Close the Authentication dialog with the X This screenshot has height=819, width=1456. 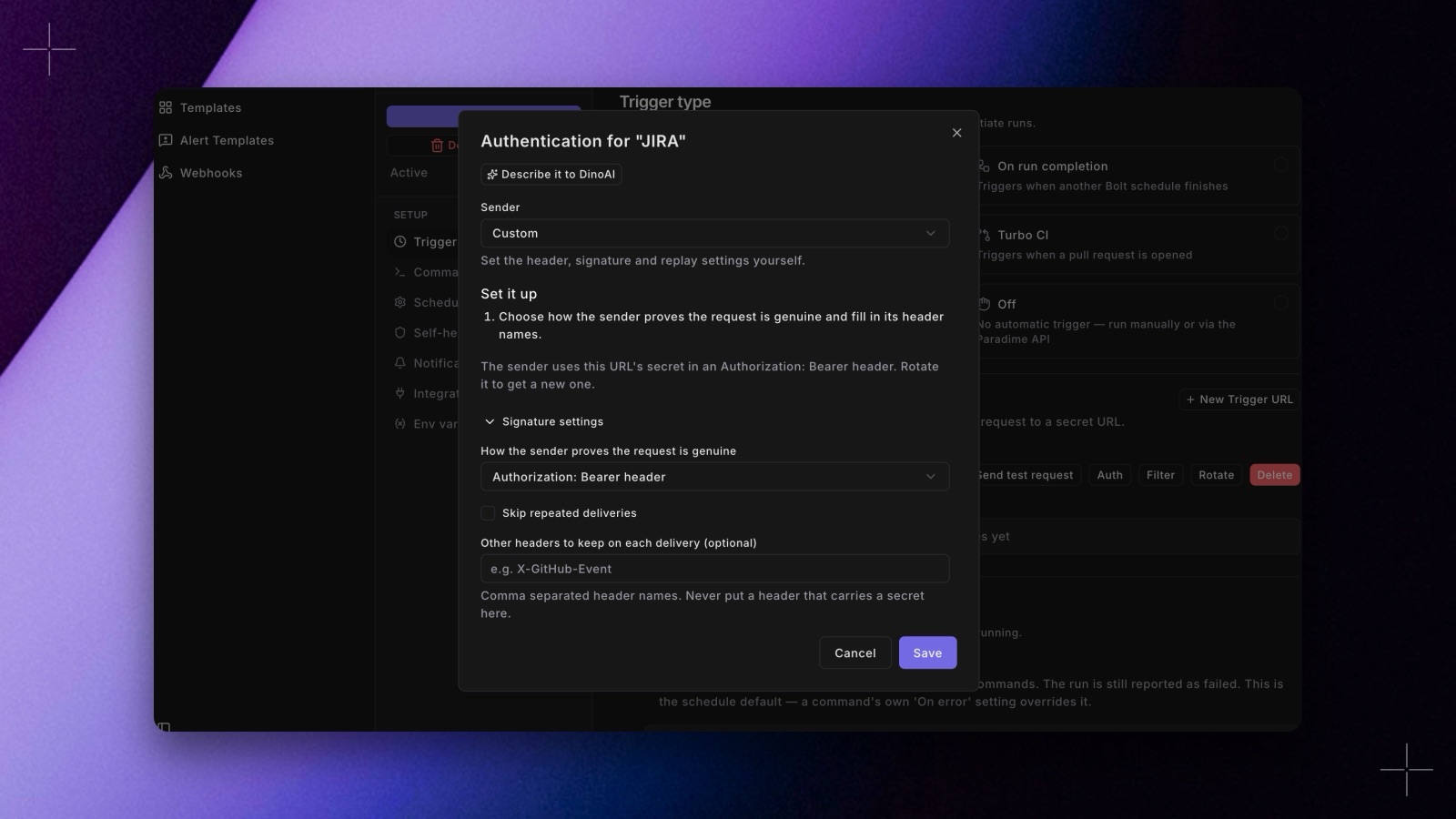point(956,133)
